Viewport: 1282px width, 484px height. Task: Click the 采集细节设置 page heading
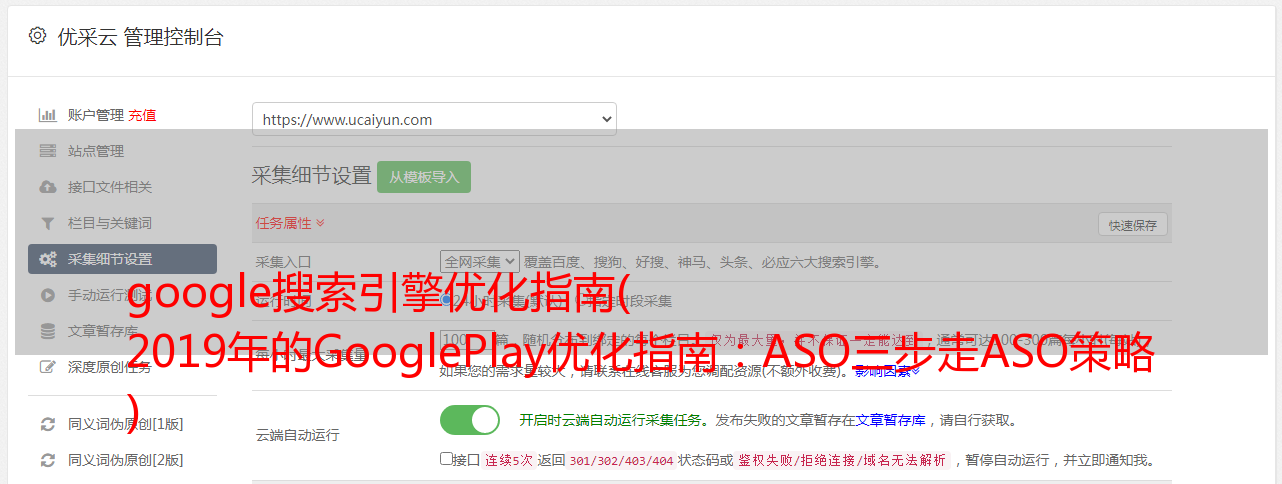click(311, 176)
